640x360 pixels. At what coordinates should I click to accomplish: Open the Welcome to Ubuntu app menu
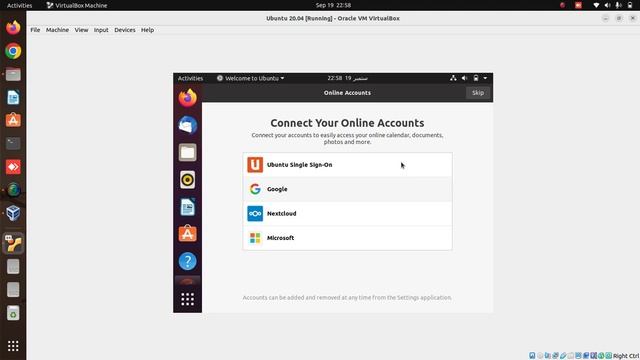pos(250,78)
